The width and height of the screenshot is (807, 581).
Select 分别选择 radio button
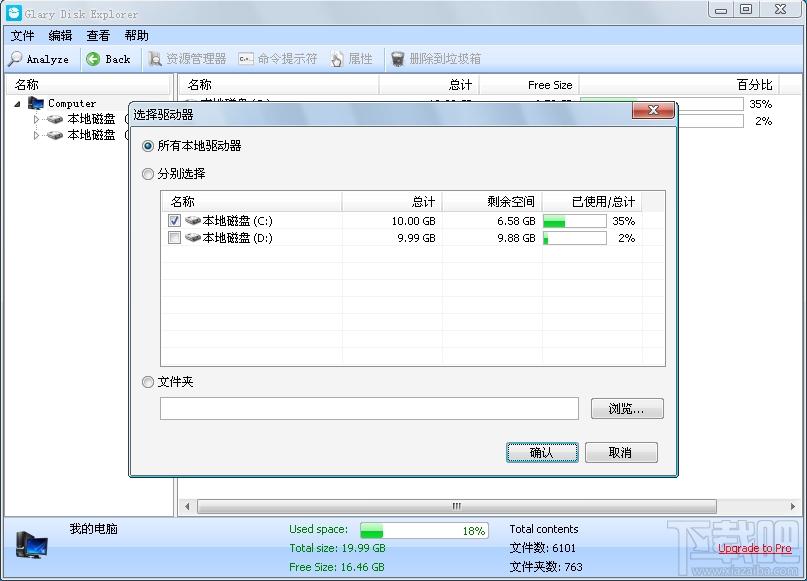pos(148,174)
